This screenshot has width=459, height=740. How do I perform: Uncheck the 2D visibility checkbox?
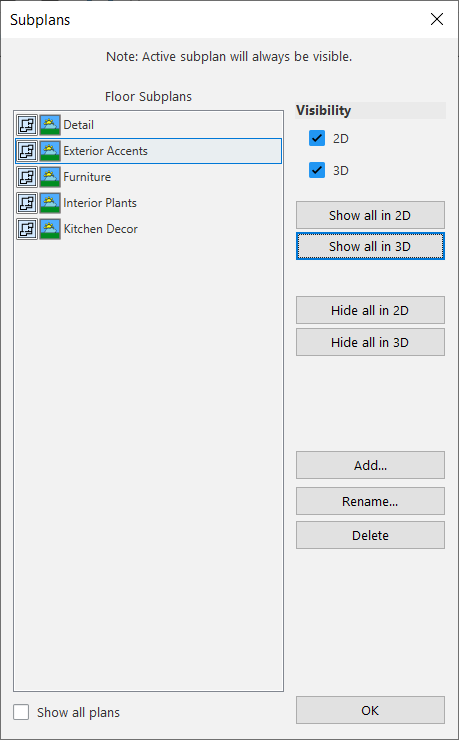pos(317,139)
